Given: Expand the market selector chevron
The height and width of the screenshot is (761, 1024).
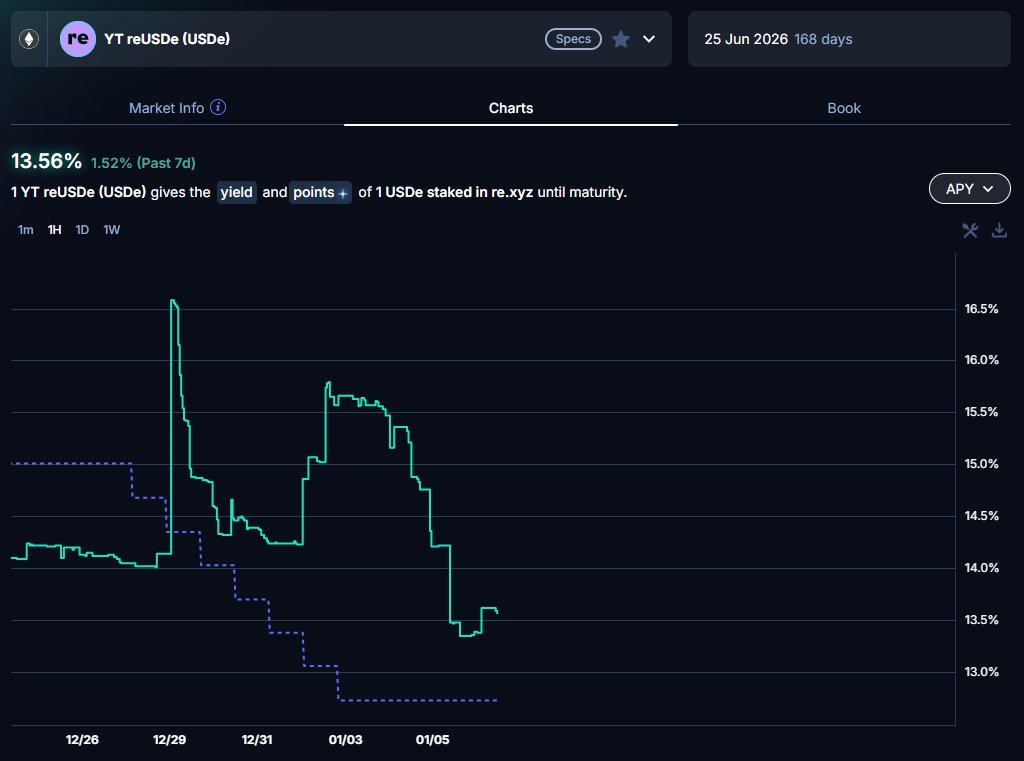Looking at the screenshot, I should [648, 39].
